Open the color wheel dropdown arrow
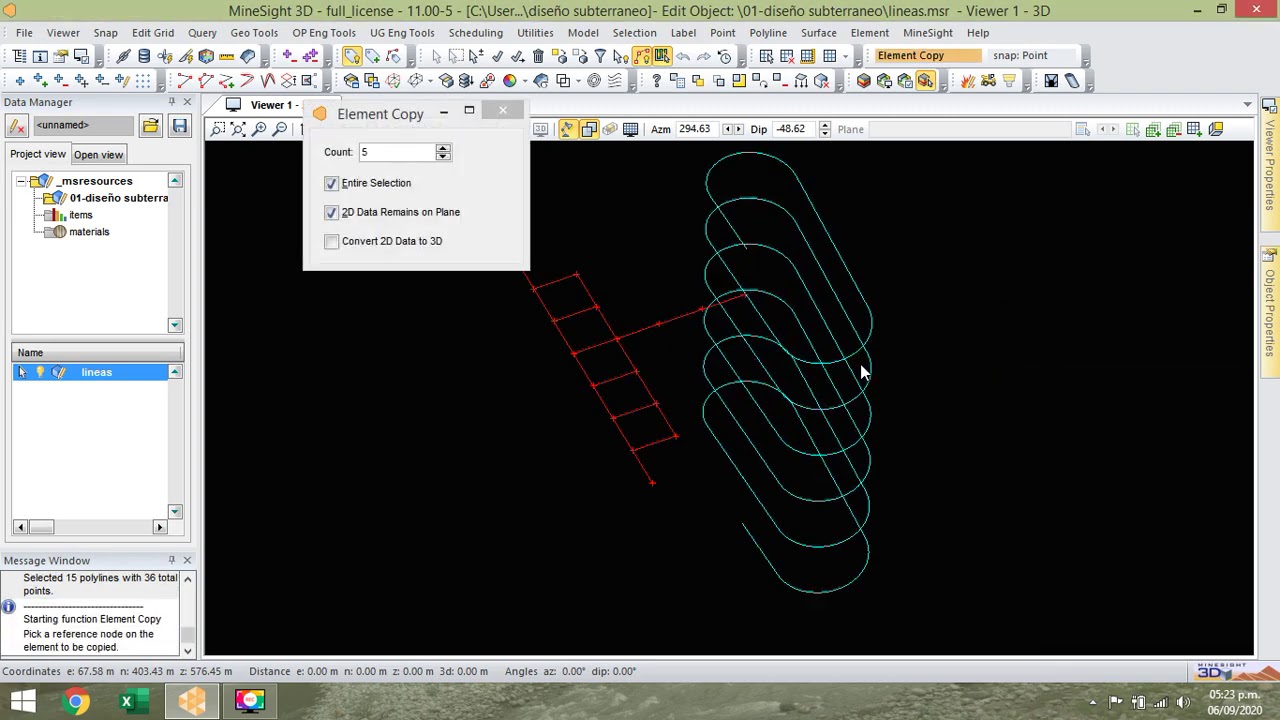This screenshot has height=720, width=1280. 525,80
